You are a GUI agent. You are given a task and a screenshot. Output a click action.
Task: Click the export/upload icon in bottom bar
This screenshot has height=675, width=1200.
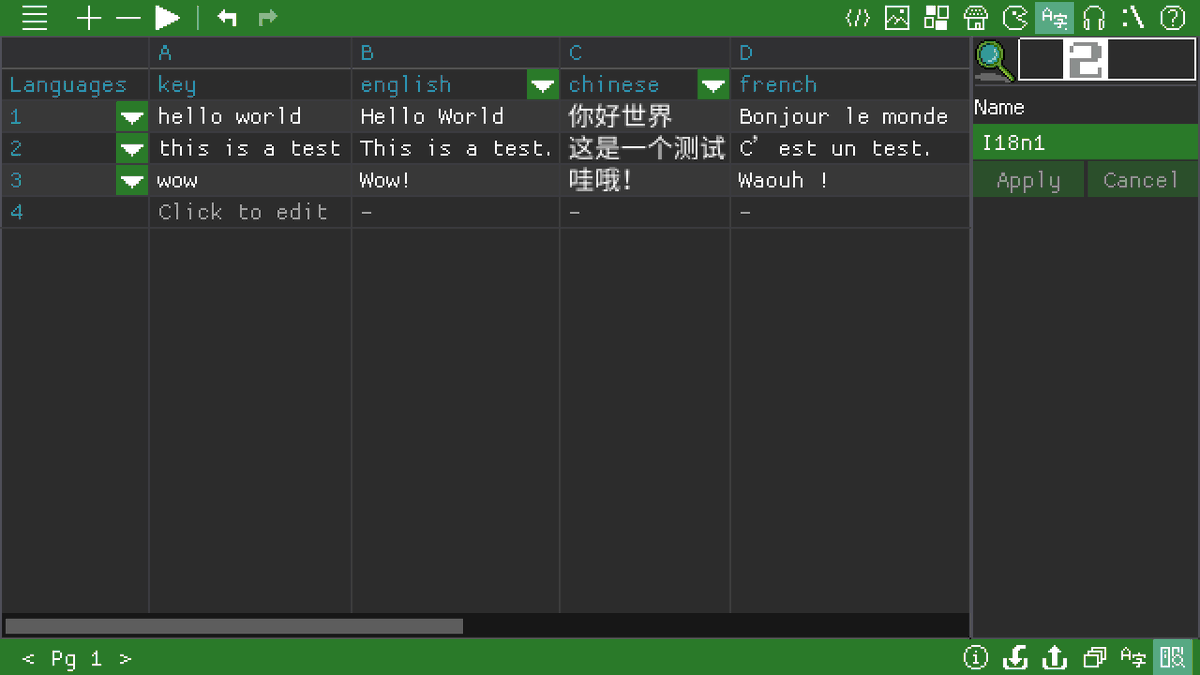(x=1054, y=657)
